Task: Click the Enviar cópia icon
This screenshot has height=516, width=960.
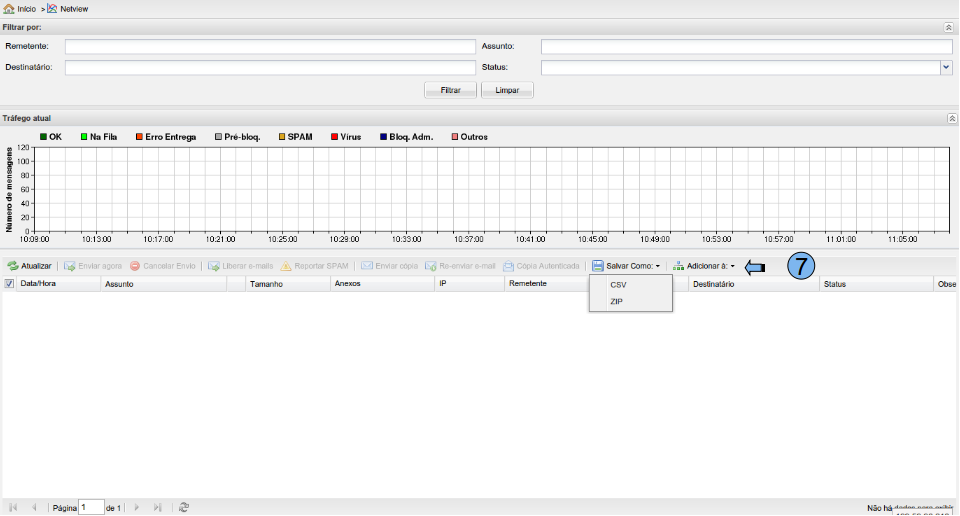Action: pyautogui.click(x=367, y=267)
